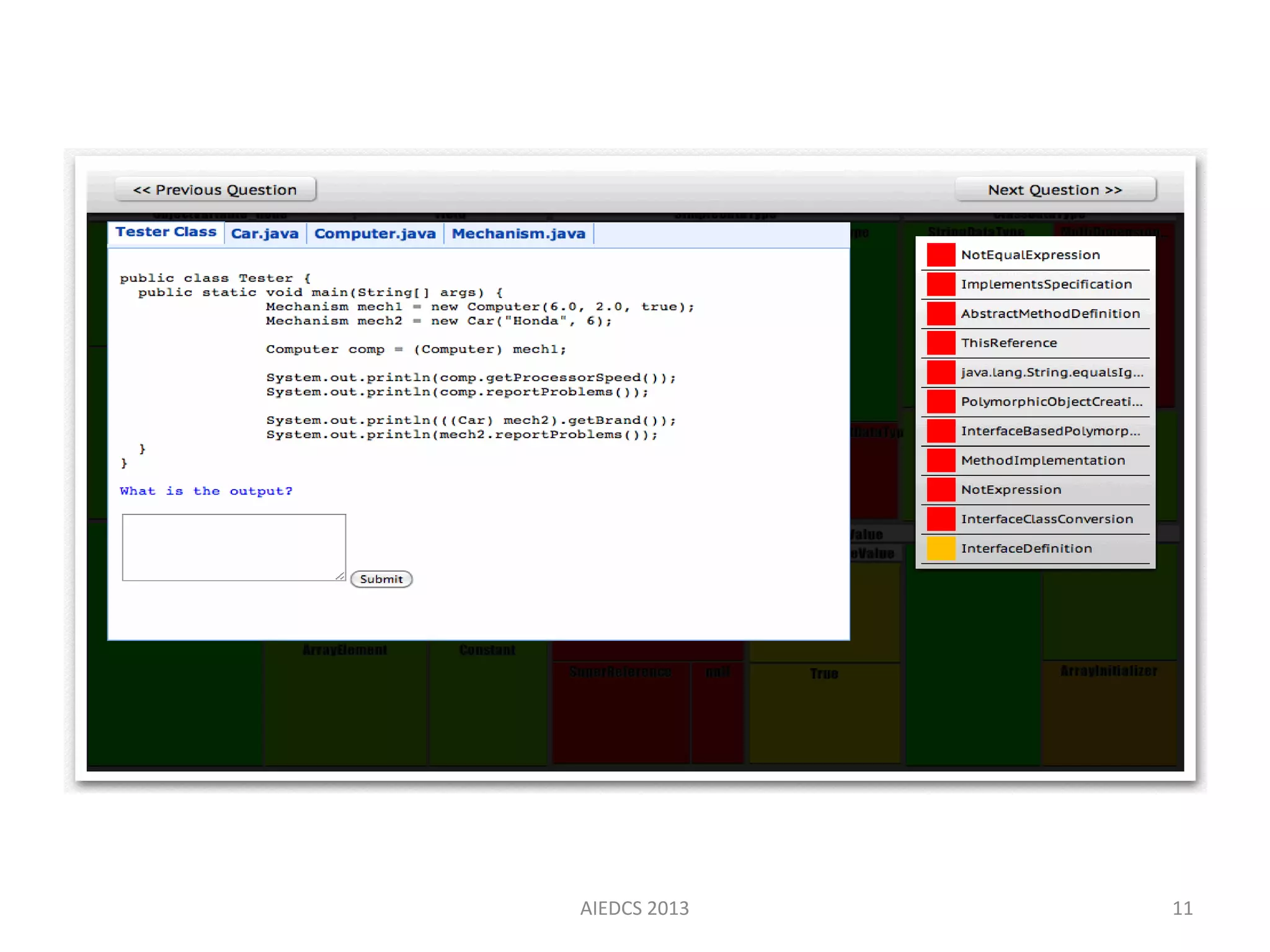Click the red swatch beside MethodImplementation
The width and height of the screenshot is (1270, 952).
941,460
